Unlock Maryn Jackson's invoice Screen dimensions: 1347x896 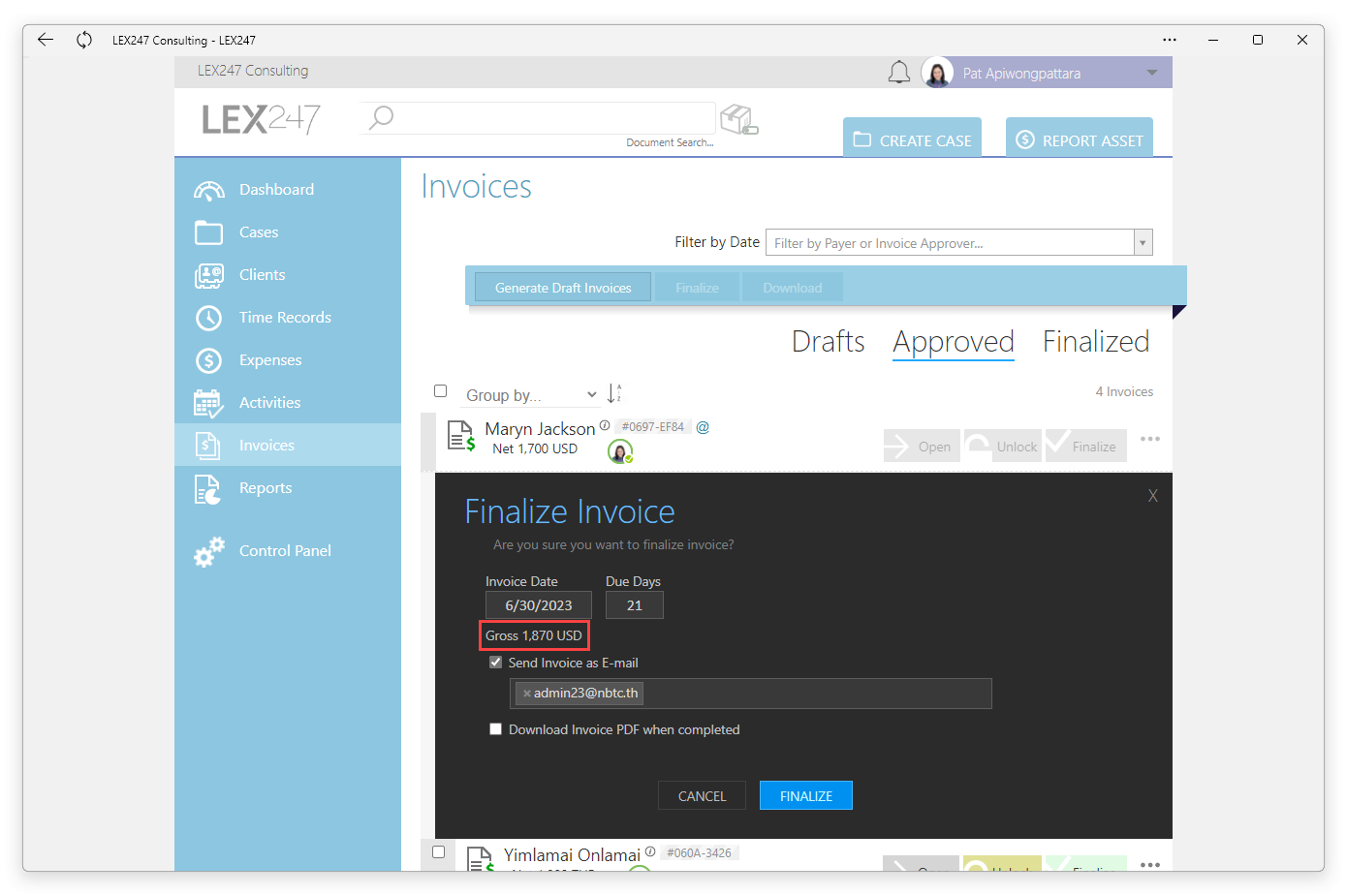click(1003, 446)
